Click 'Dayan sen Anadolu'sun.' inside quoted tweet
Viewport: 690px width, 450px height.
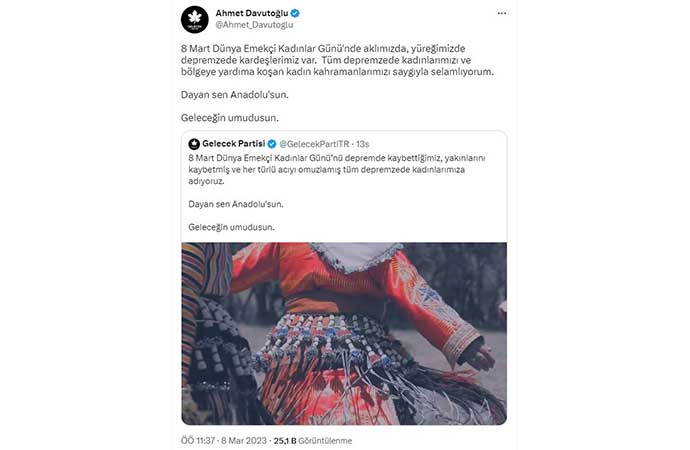point(236,204)
